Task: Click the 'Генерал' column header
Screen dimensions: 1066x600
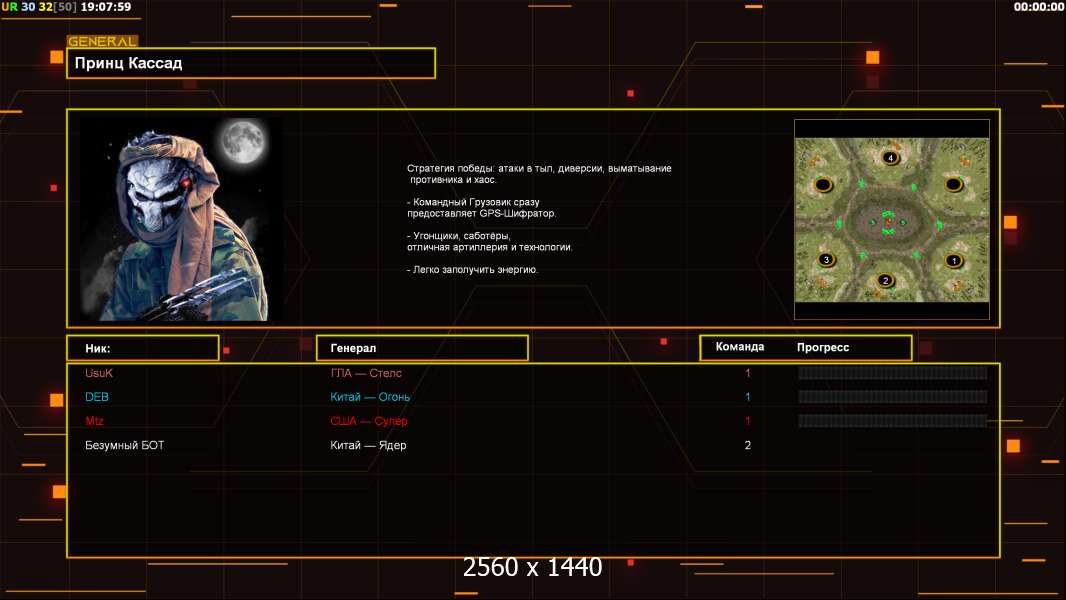Action: pyautogui.click(x=422, y=348)
